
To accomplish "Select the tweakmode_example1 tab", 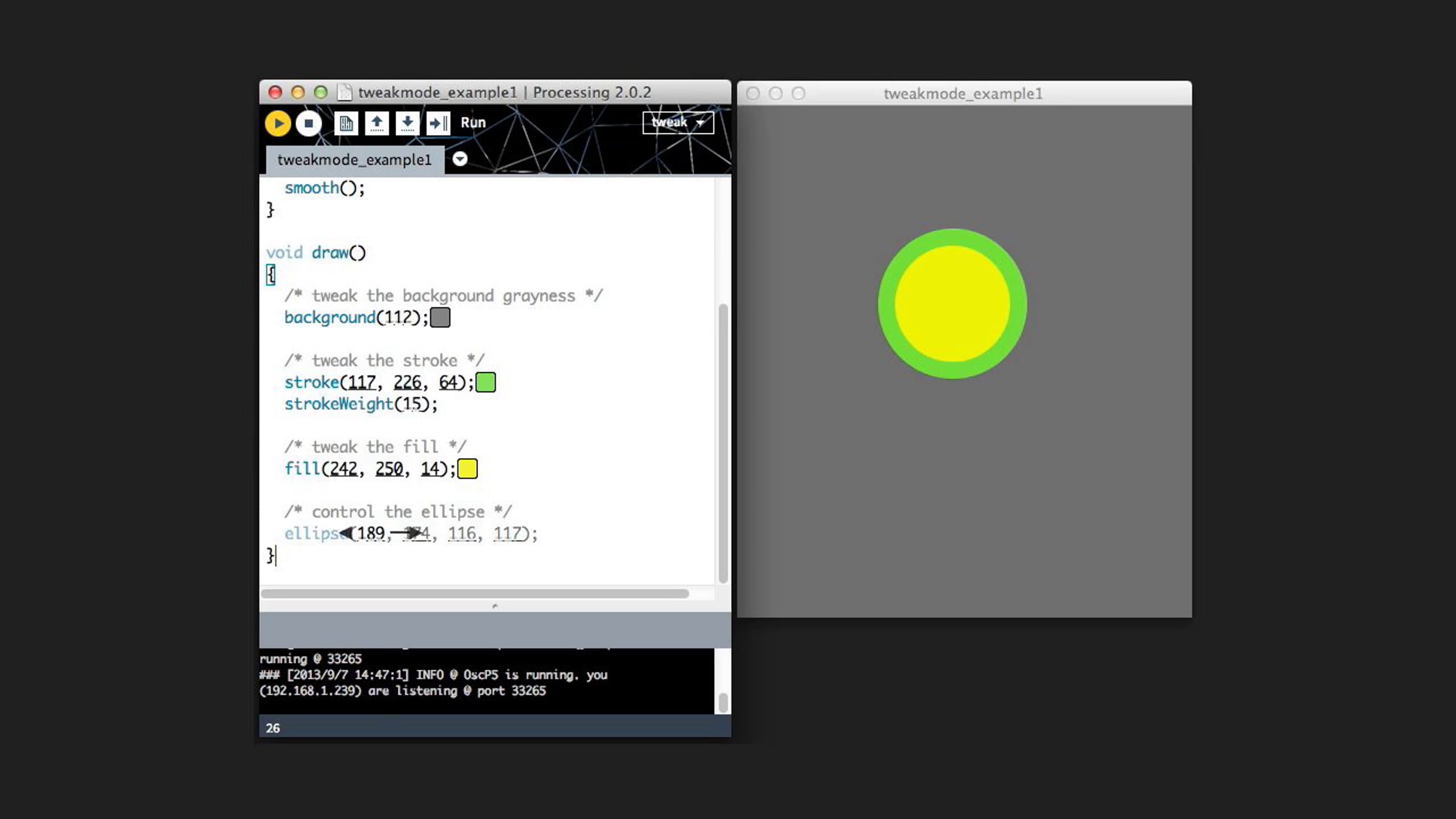I will [x=355, y=160].
